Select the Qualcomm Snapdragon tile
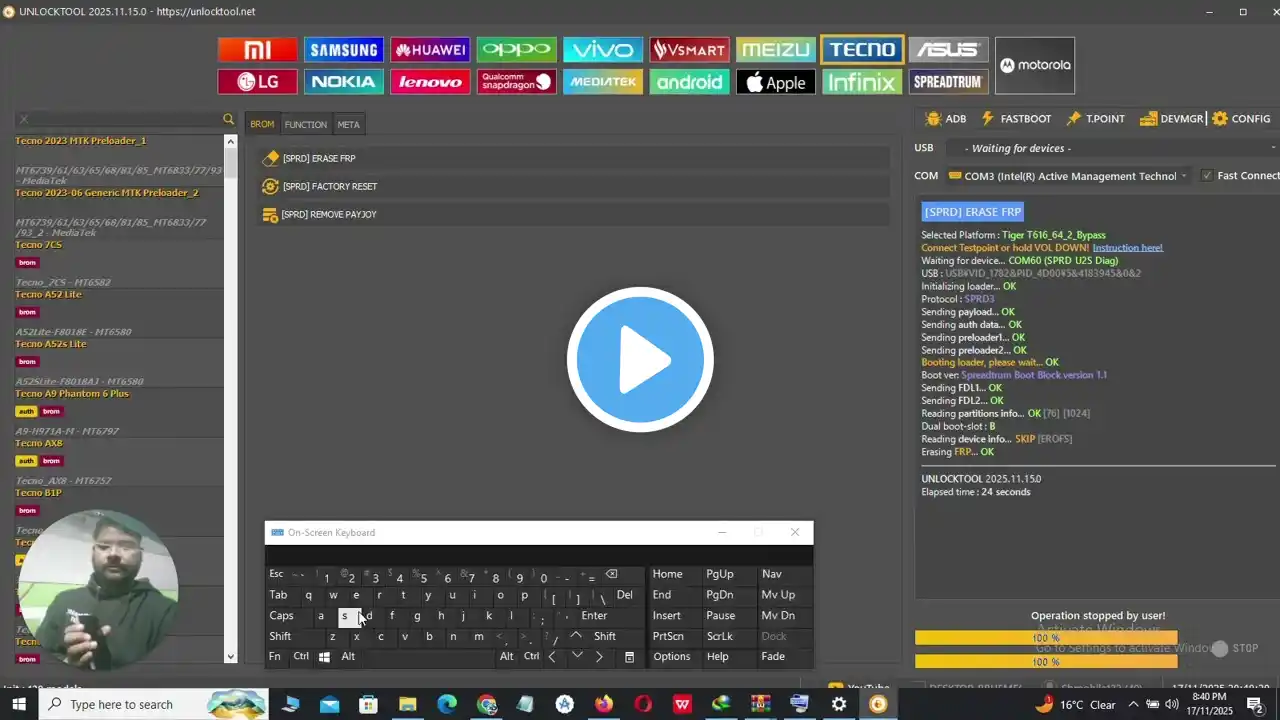 point(516,82)
